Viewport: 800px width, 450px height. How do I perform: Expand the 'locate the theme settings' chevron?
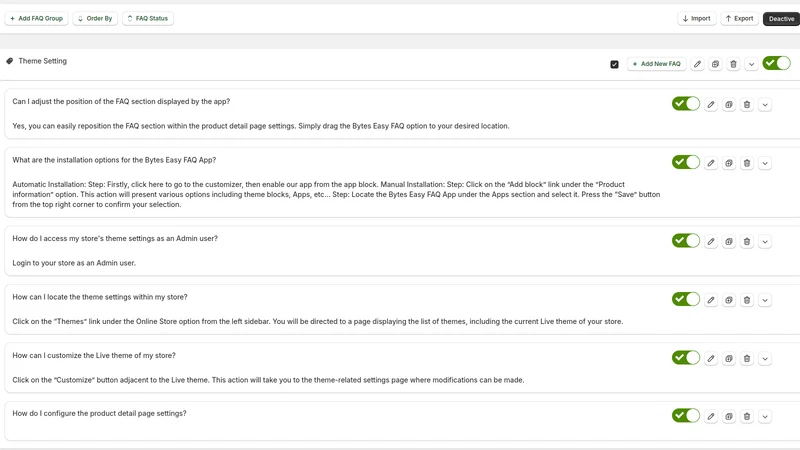click(765, 300)
